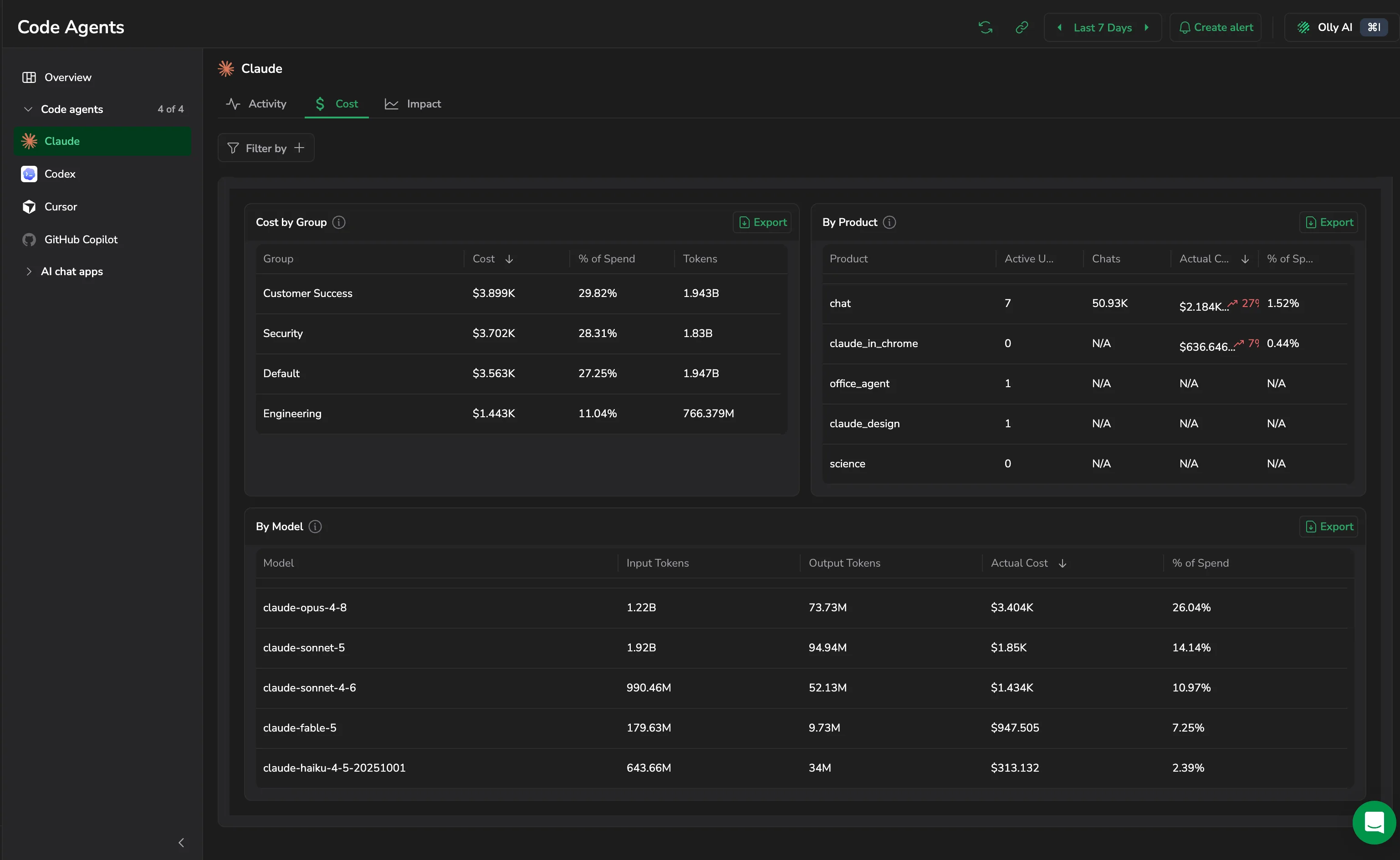Show info for By Product
The height and width of the screenshot is (860, 1400).
point(889,222)
